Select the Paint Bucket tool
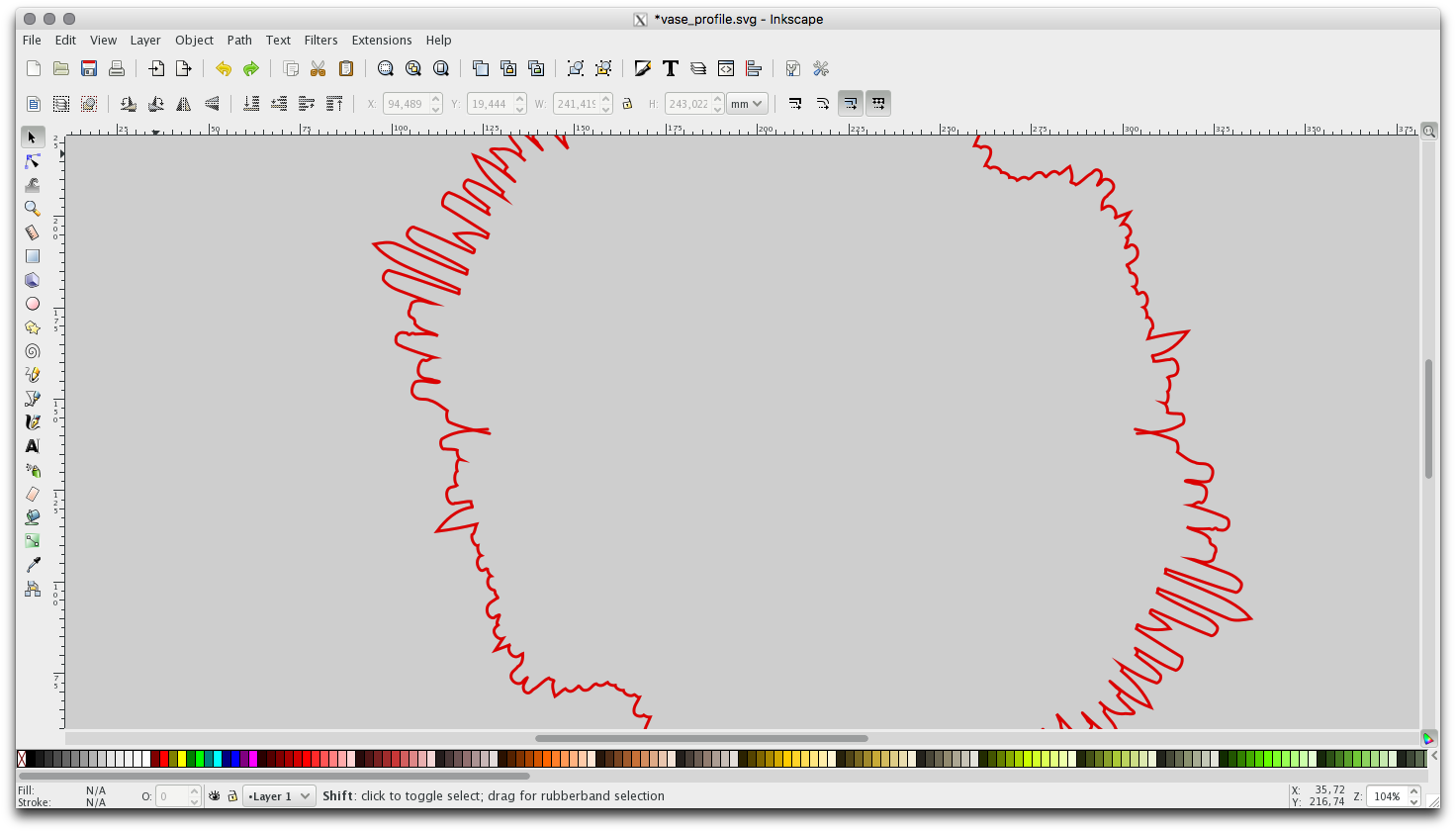Screen dimensions: 1456x832 point(33,517)
